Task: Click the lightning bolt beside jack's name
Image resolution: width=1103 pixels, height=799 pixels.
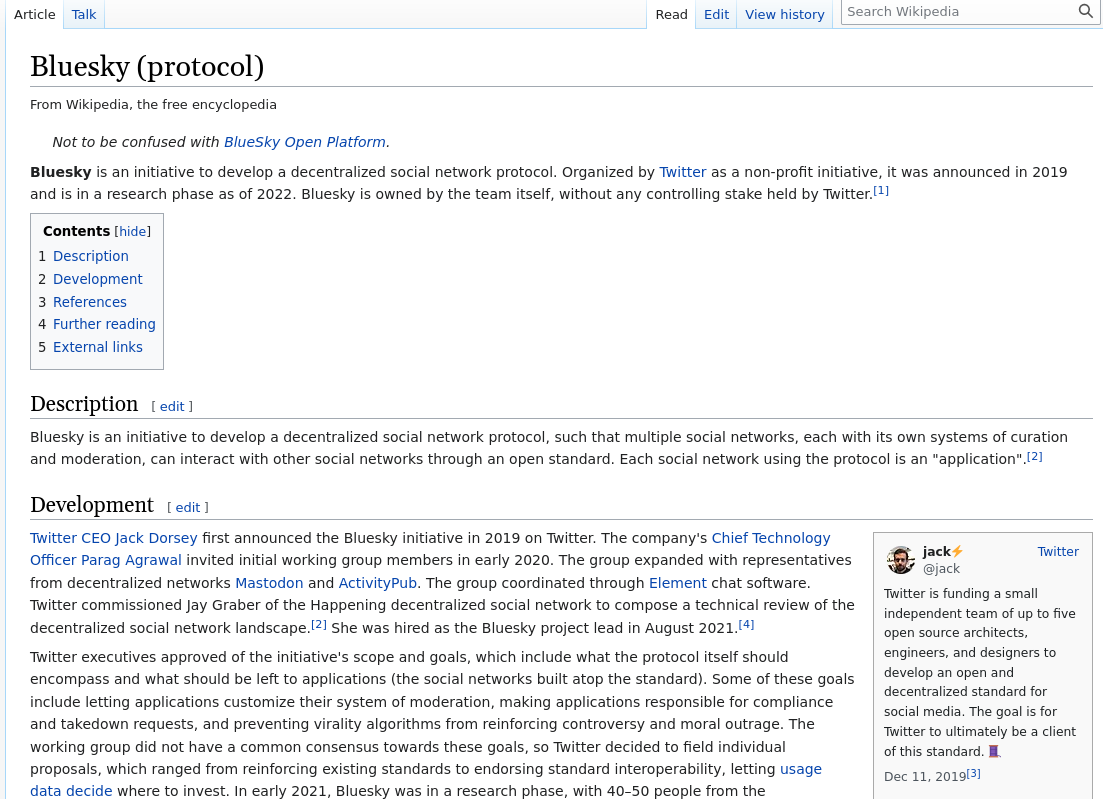Action: [x=957, y=551]
